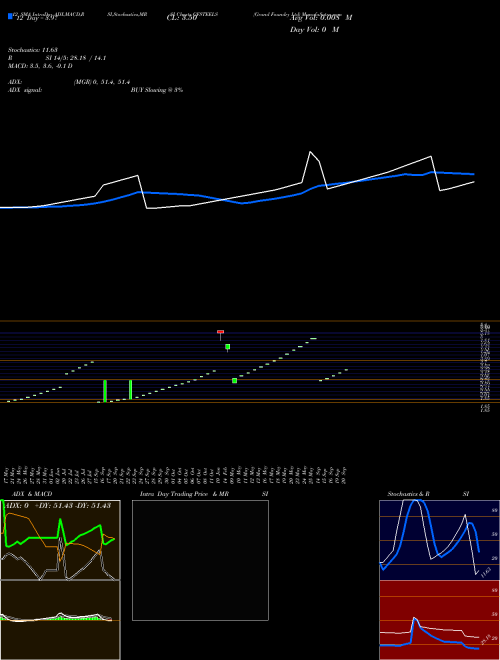The height and width of the screenshot is (660, 500).
Task: Click the second tall green volume bar
Action: (x=130, y=390)
